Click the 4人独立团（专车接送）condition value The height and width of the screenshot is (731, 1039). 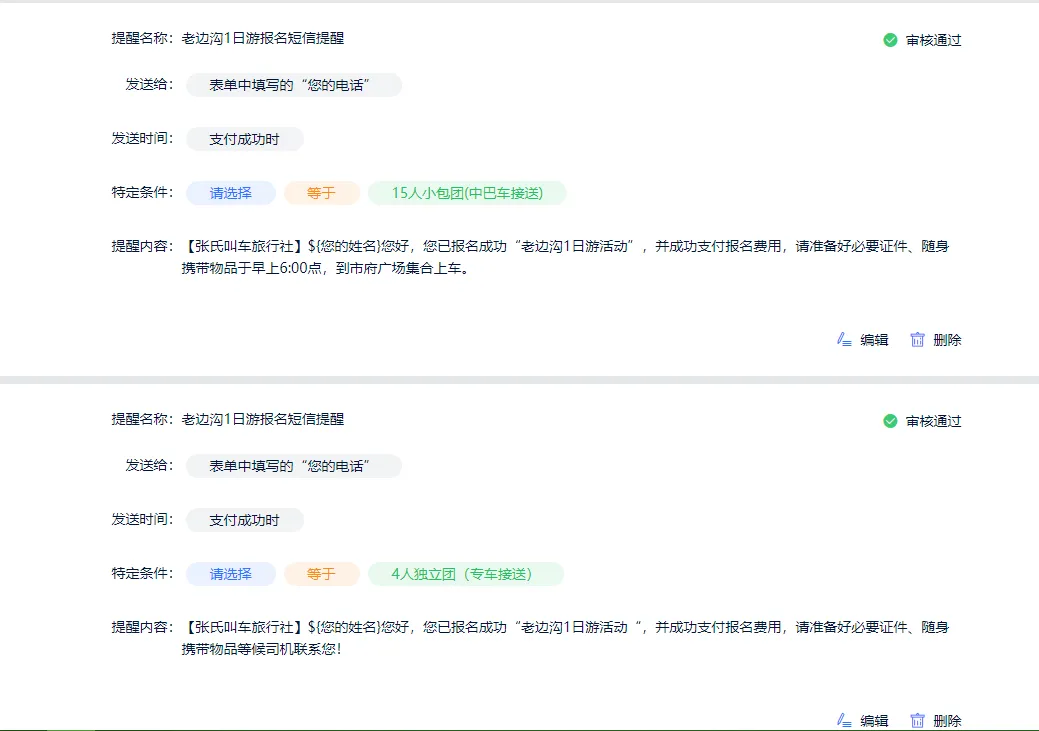point(465,574)
